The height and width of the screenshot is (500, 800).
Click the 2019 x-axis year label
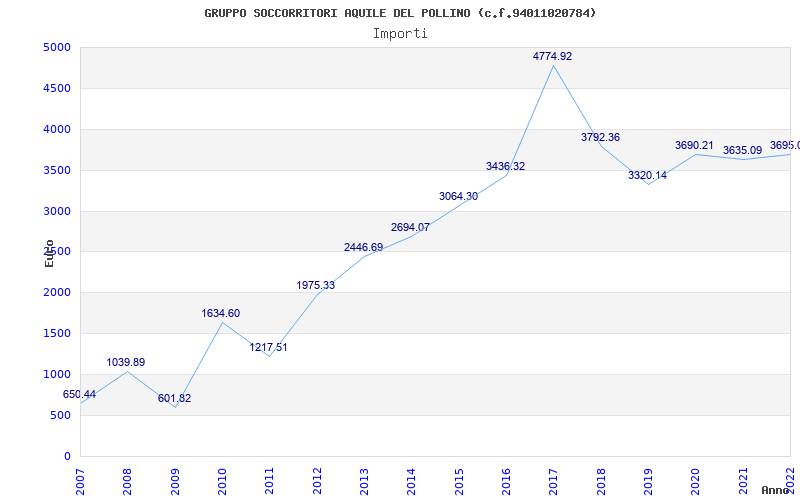[x=648, y=482]
